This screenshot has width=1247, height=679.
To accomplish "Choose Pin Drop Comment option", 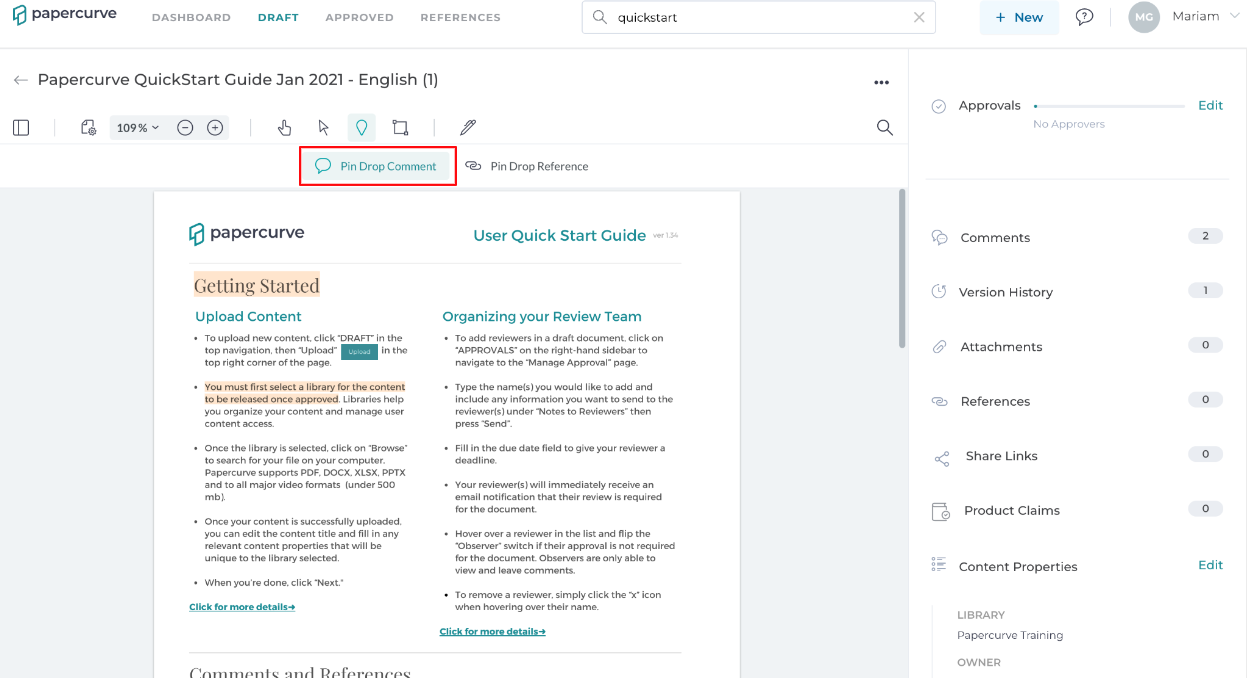I will [377, 166].
